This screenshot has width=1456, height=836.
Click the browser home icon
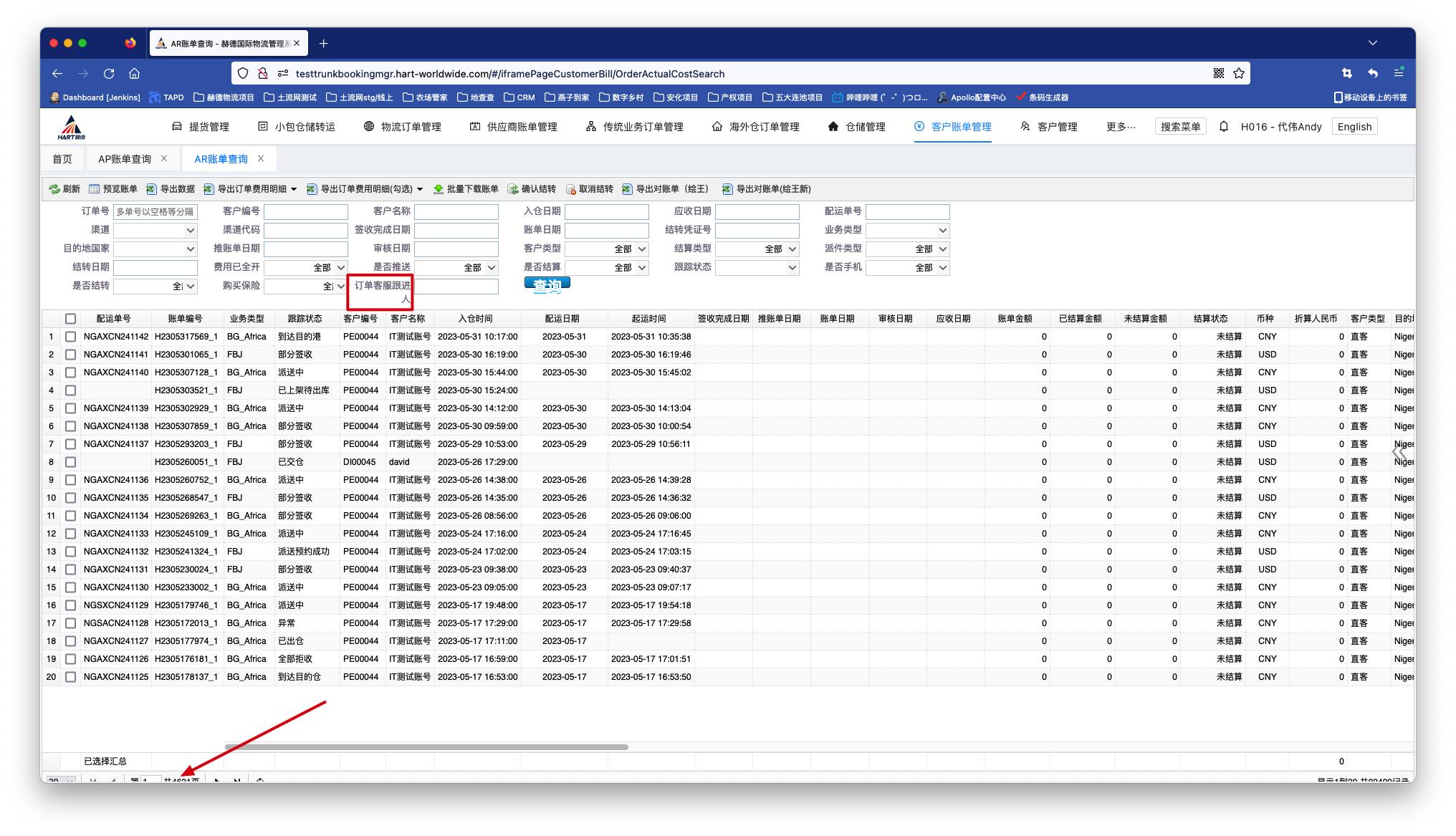[x=134, y=74]
